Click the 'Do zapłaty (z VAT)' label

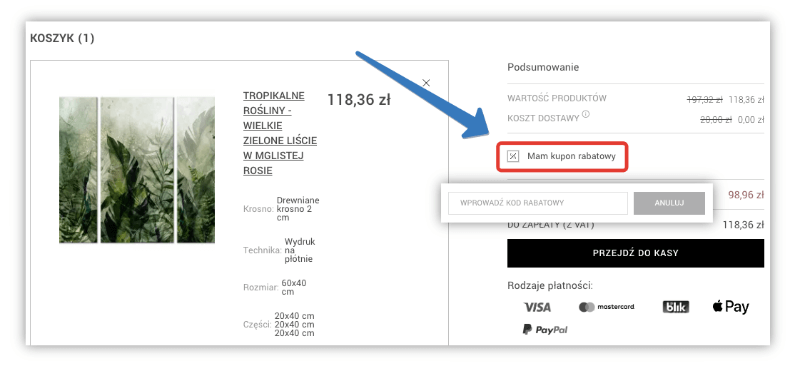[x=551, y=225]
